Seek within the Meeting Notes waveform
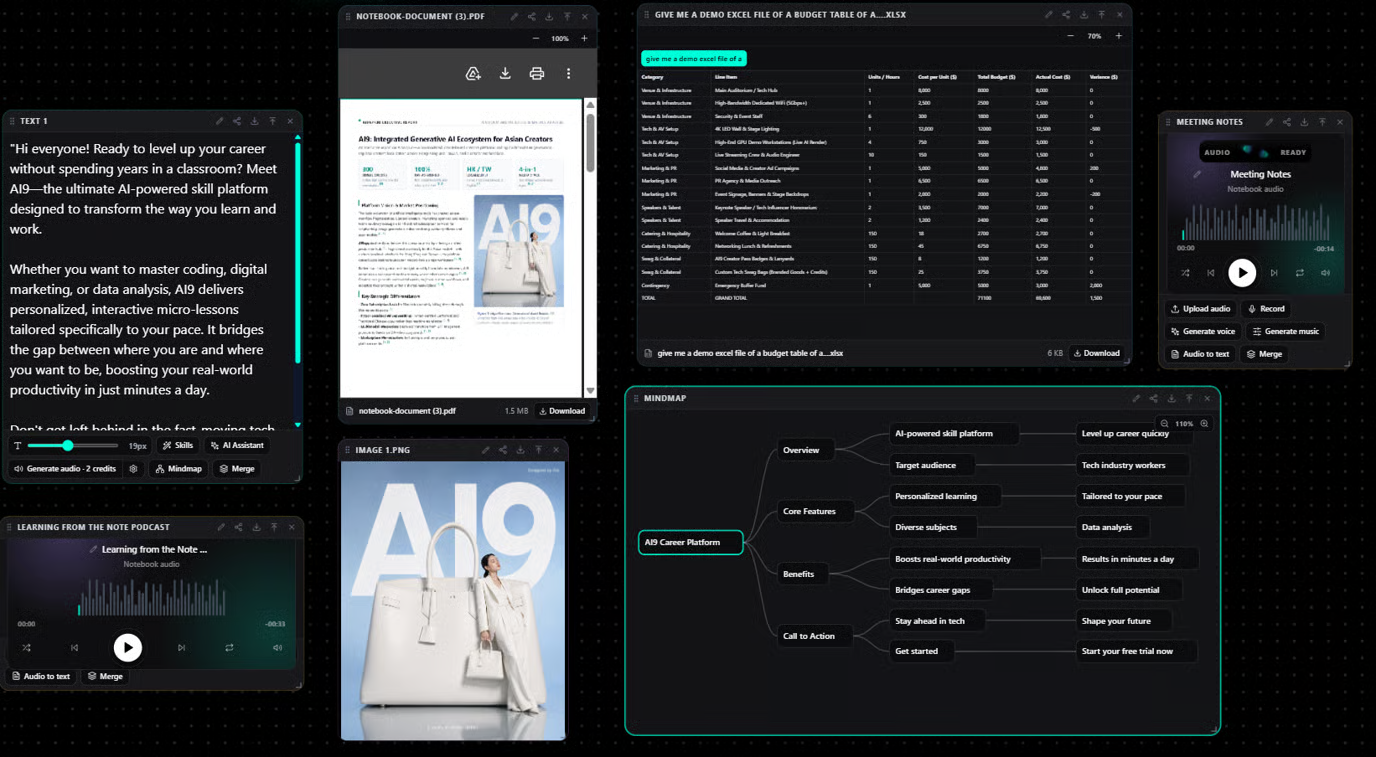1376x757 pixels. click(1258, 221)
